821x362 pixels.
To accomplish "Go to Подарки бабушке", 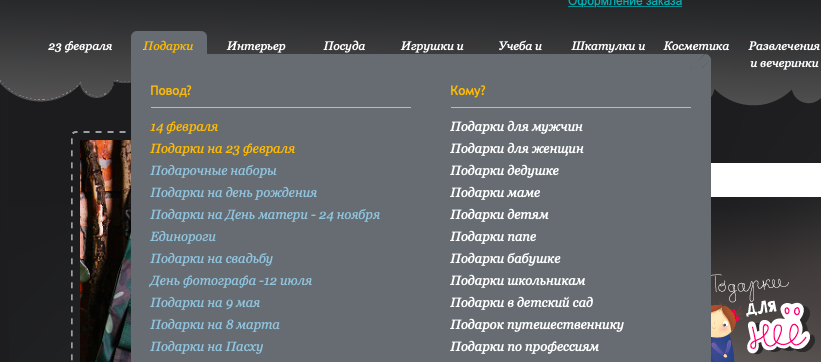I will [x=505, y=259].
